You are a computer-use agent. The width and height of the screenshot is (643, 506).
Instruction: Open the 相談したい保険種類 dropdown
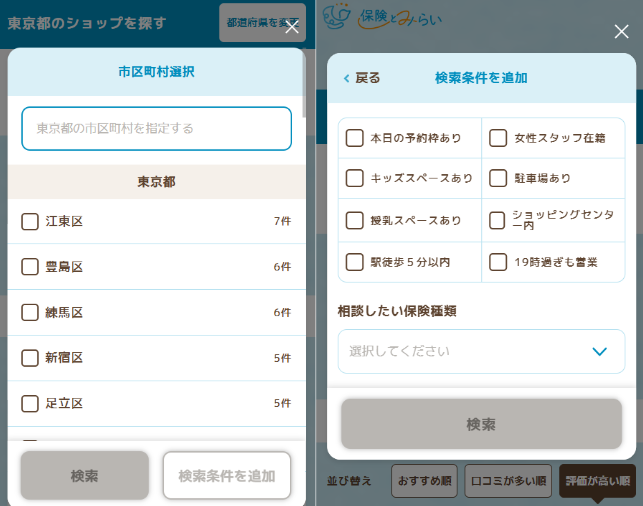coord(481,351)
